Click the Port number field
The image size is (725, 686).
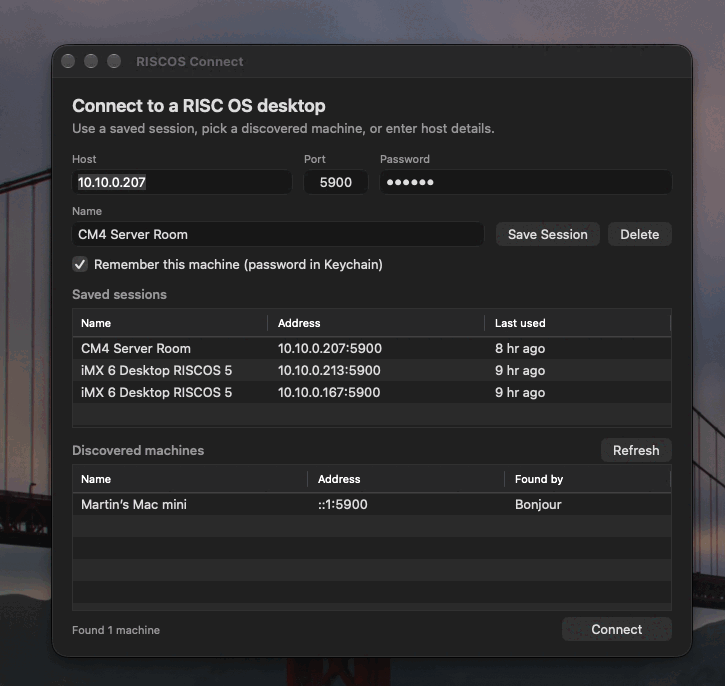[336, 182]
